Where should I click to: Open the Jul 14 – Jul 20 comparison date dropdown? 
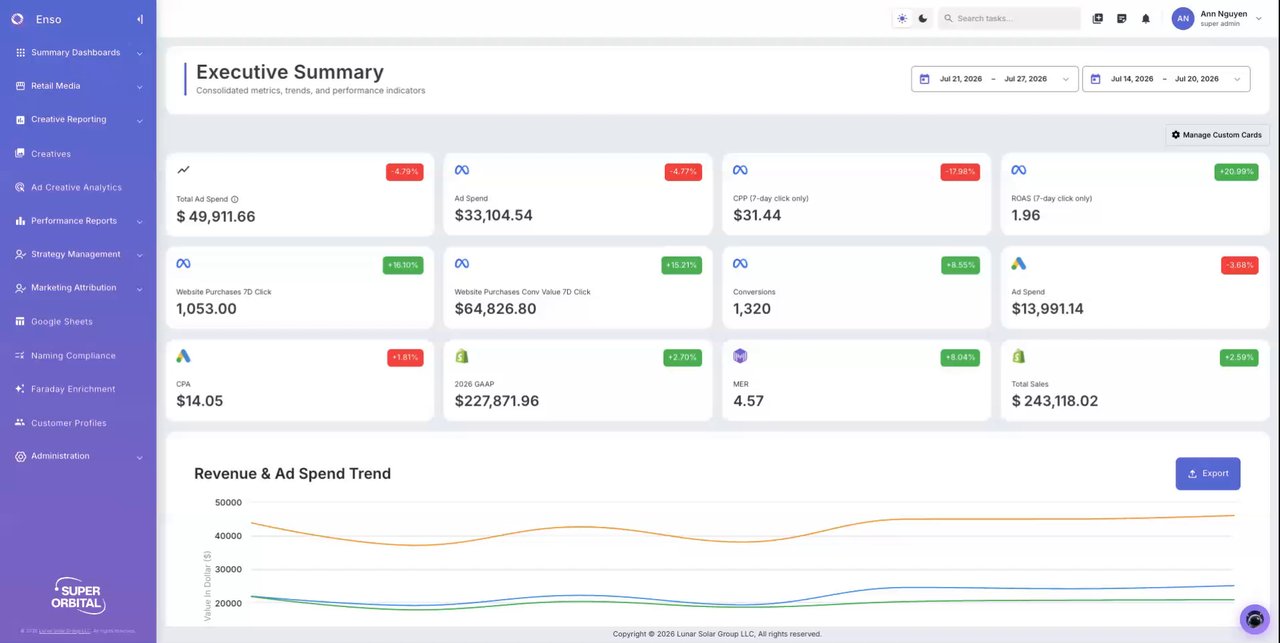click(1166, 79)
